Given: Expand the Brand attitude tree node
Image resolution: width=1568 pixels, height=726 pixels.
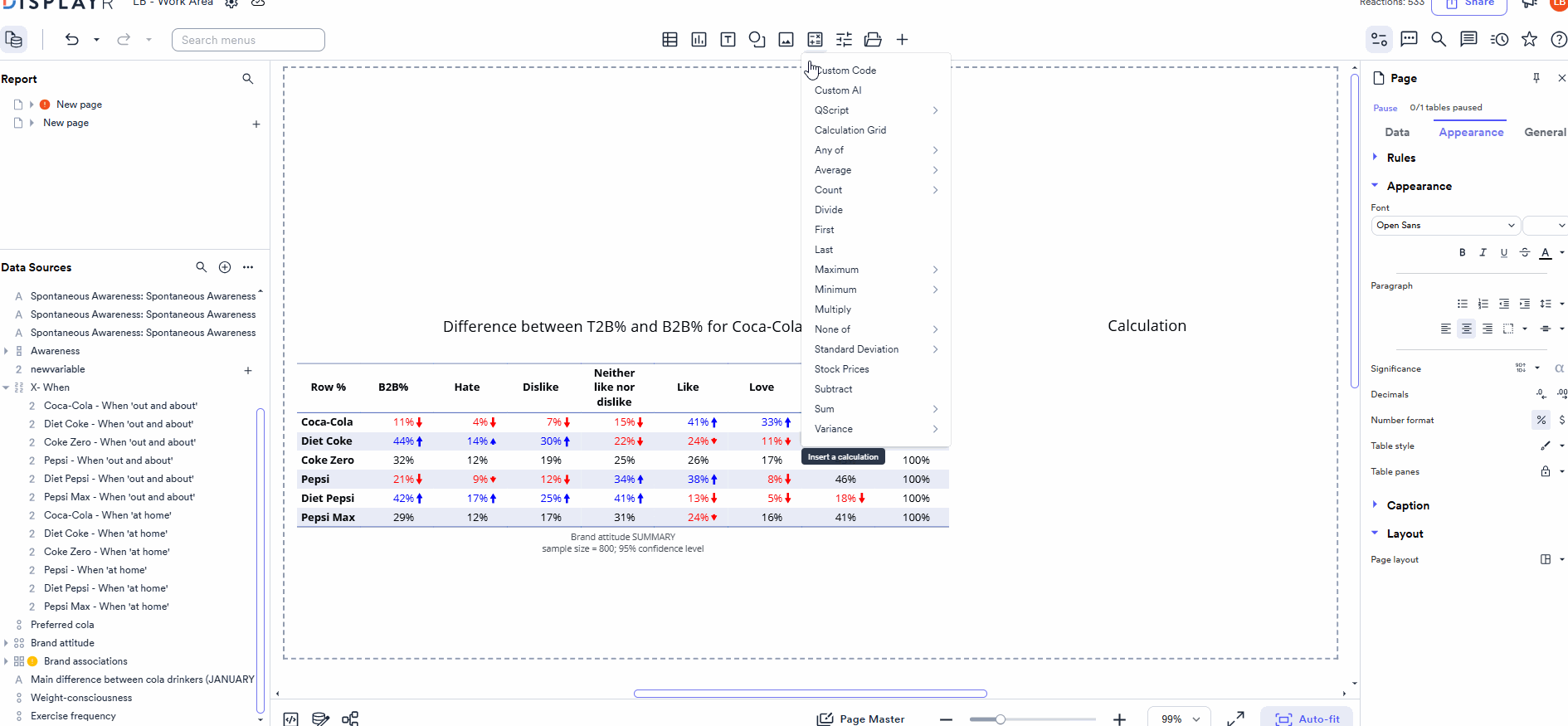Looking at the screenshot, I should [x=6, y=643].
